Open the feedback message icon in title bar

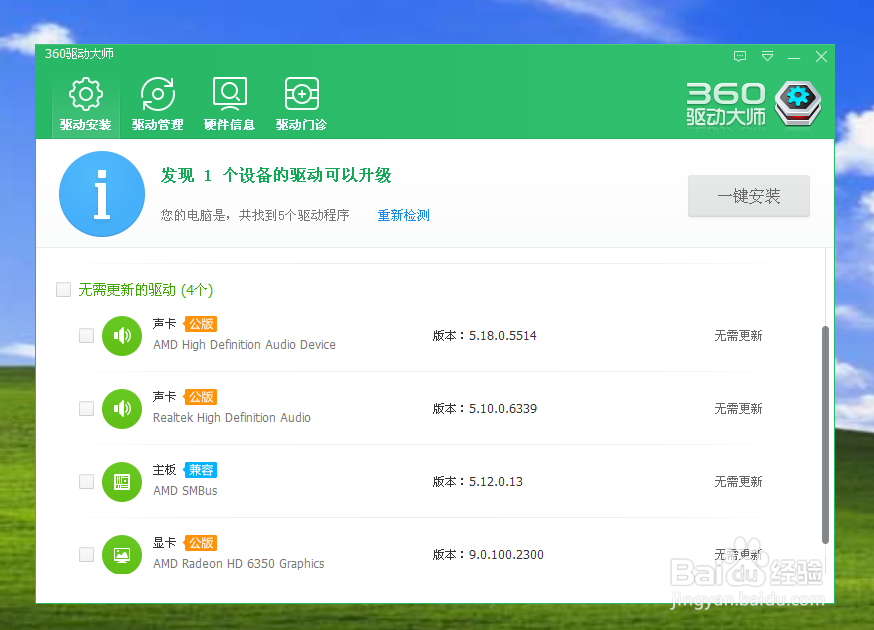click(x=740, y=56)
